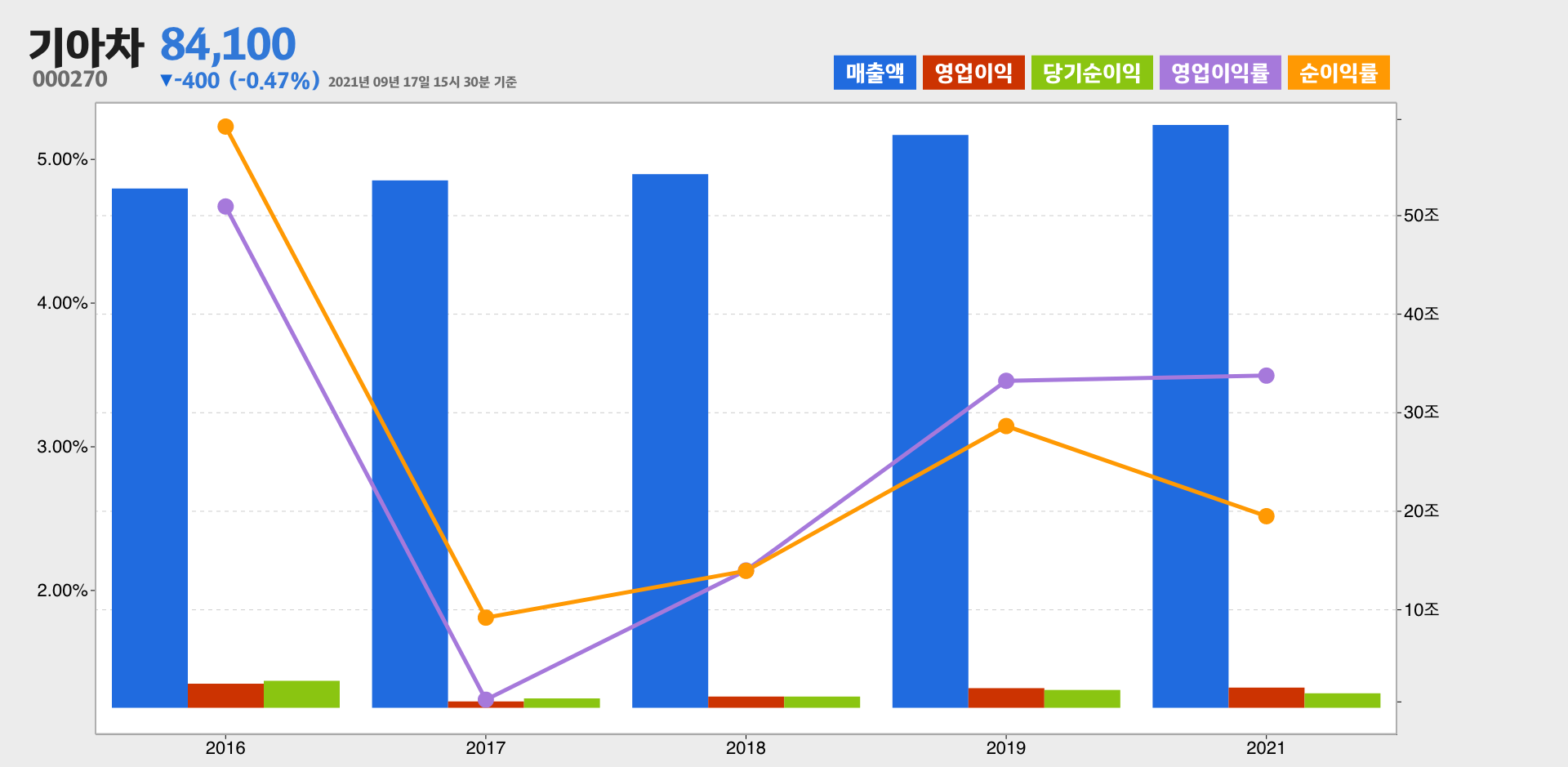Select the 2016 red operating profit bar
Viewport: 1568px width, 767px height.
pyautogui.click(x=225, y=695)
